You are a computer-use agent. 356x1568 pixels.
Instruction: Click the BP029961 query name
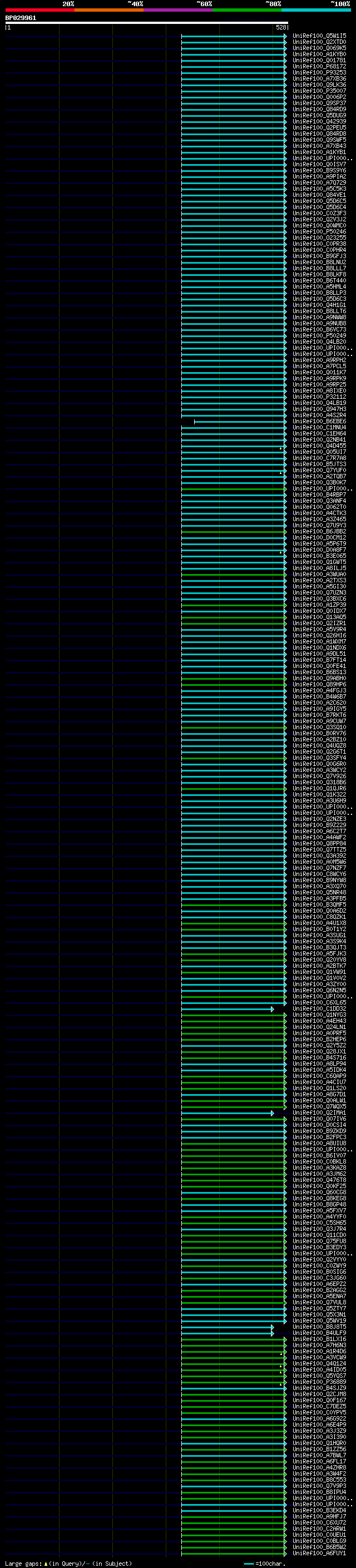(21, 18)
